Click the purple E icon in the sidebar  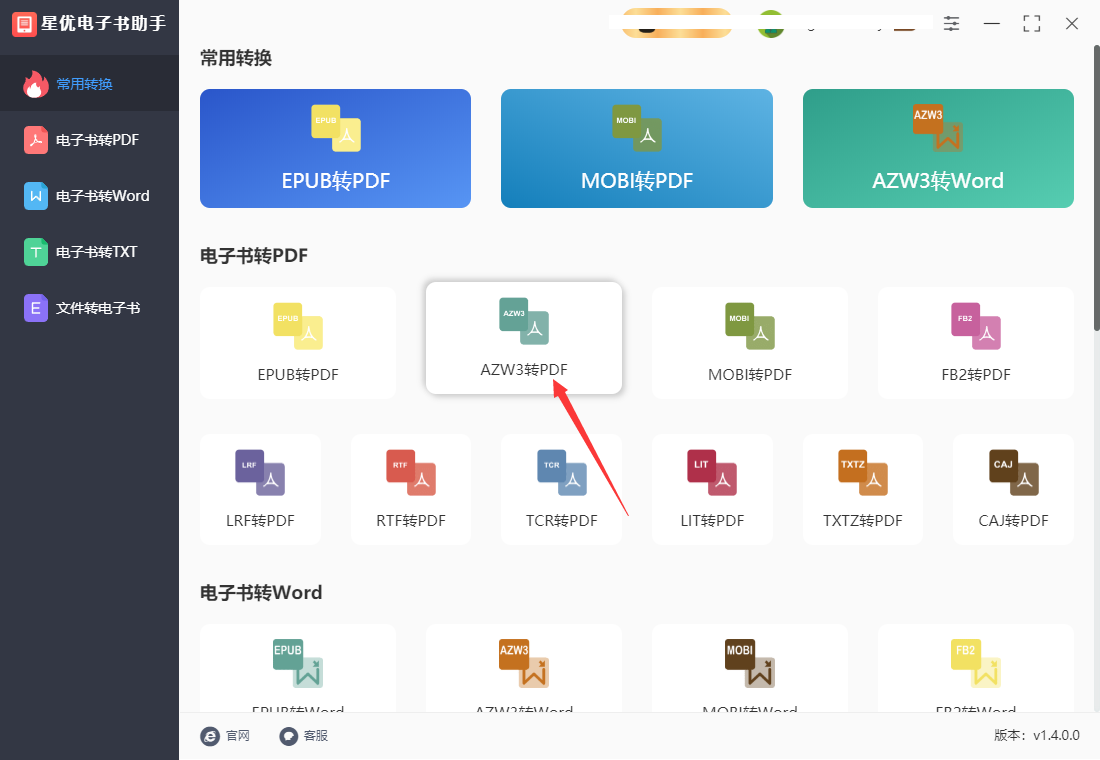[x=36, y=308]
